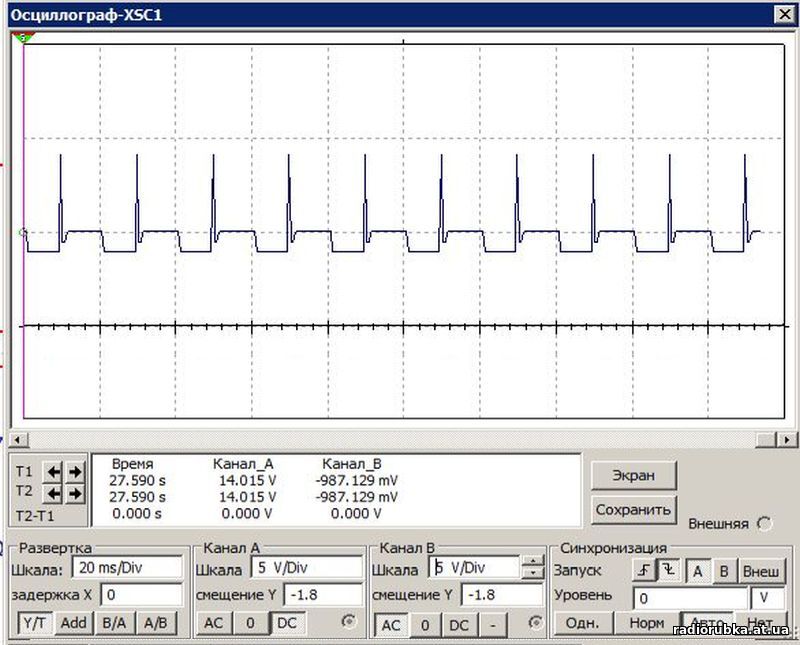Select Авто trigger mode

[707, 624]
